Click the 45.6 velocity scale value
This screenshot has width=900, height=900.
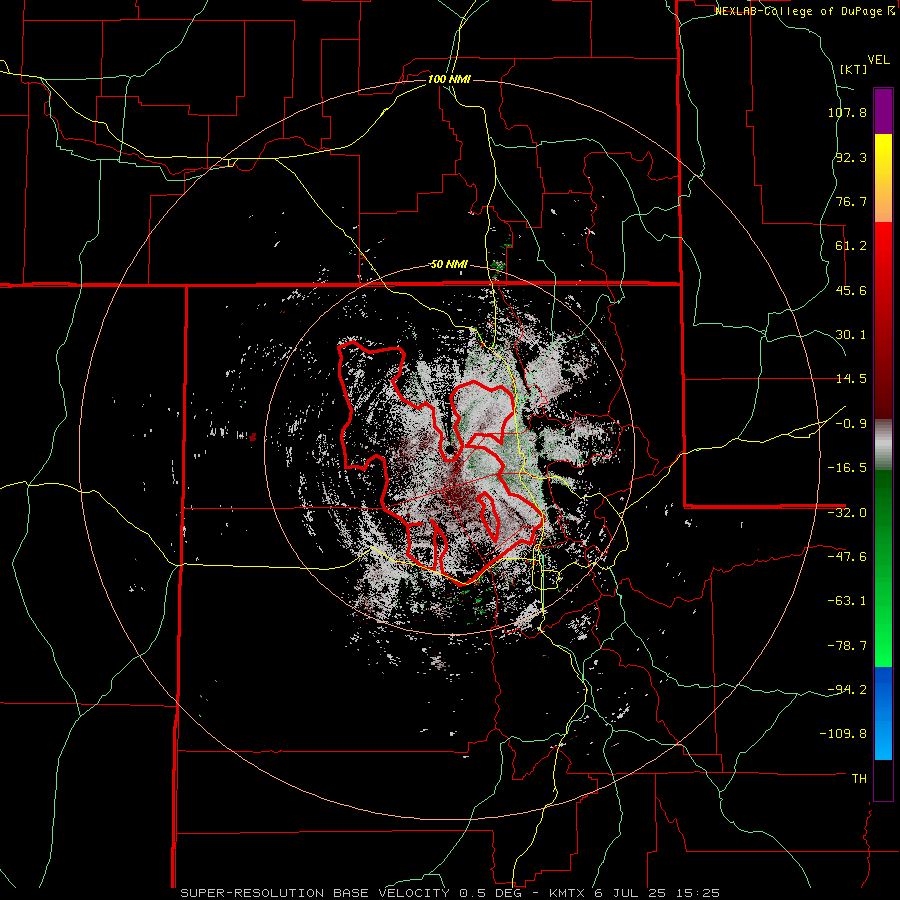[851, 290]
